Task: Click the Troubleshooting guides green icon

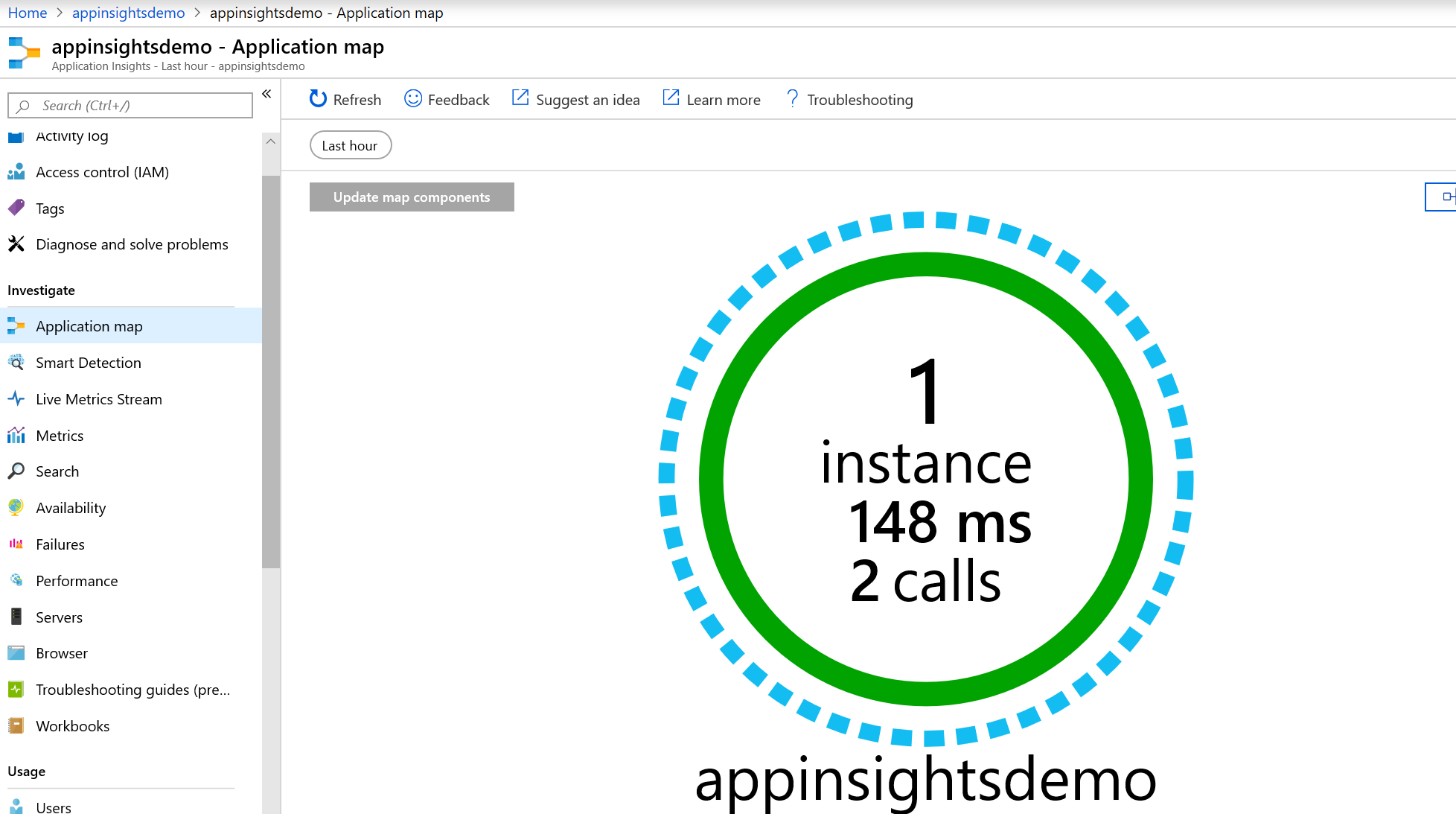Action: [16, 690]
